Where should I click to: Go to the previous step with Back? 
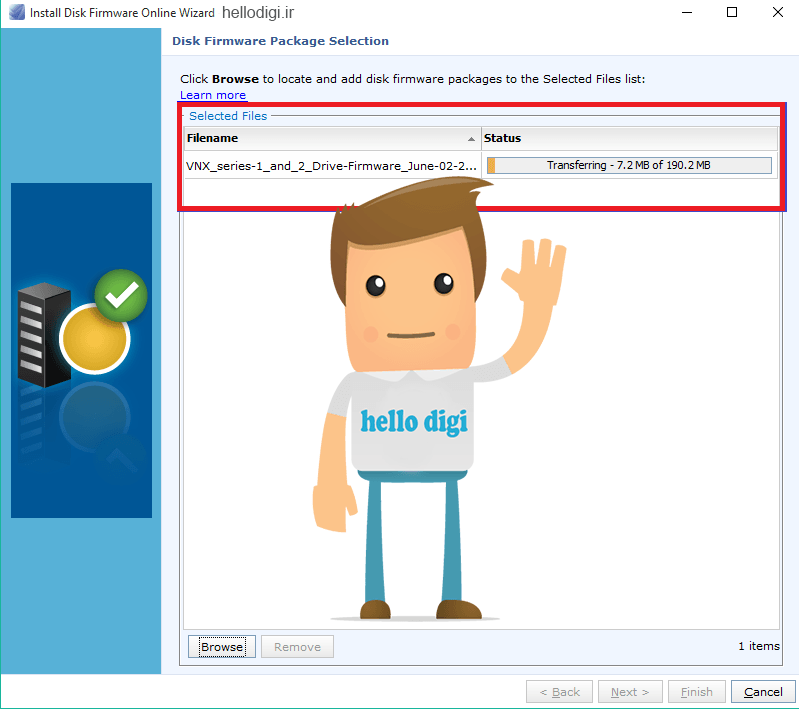point(560,692)
